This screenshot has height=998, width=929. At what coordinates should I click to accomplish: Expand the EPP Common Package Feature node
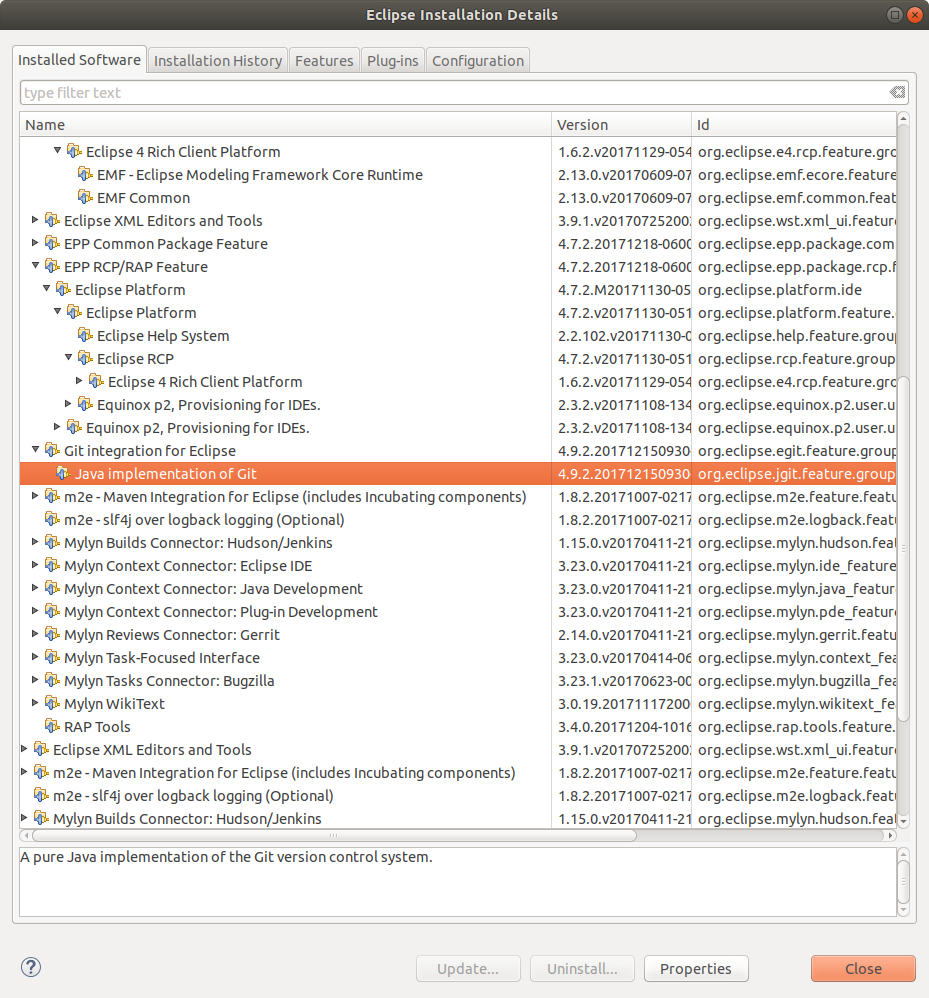pyautogui.click(x=35, y=242)
